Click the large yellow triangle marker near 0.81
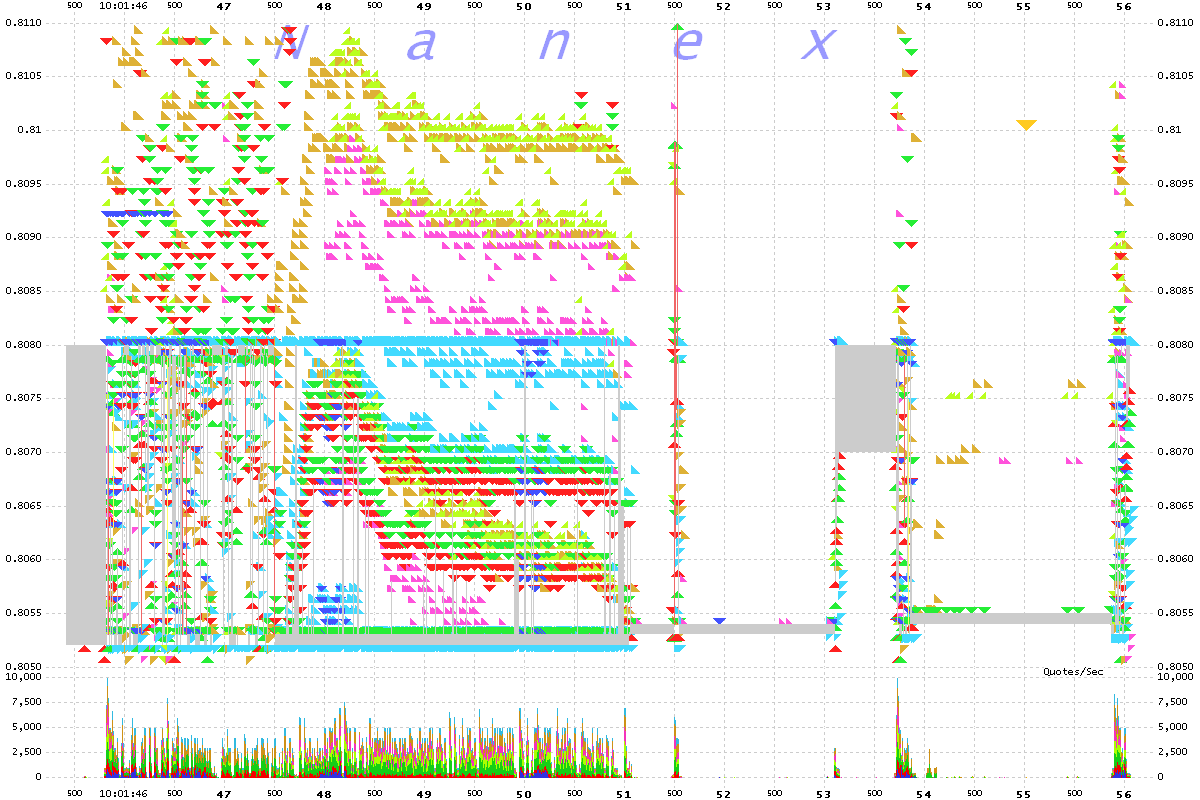1200x800 pixels. [1026, 125]
